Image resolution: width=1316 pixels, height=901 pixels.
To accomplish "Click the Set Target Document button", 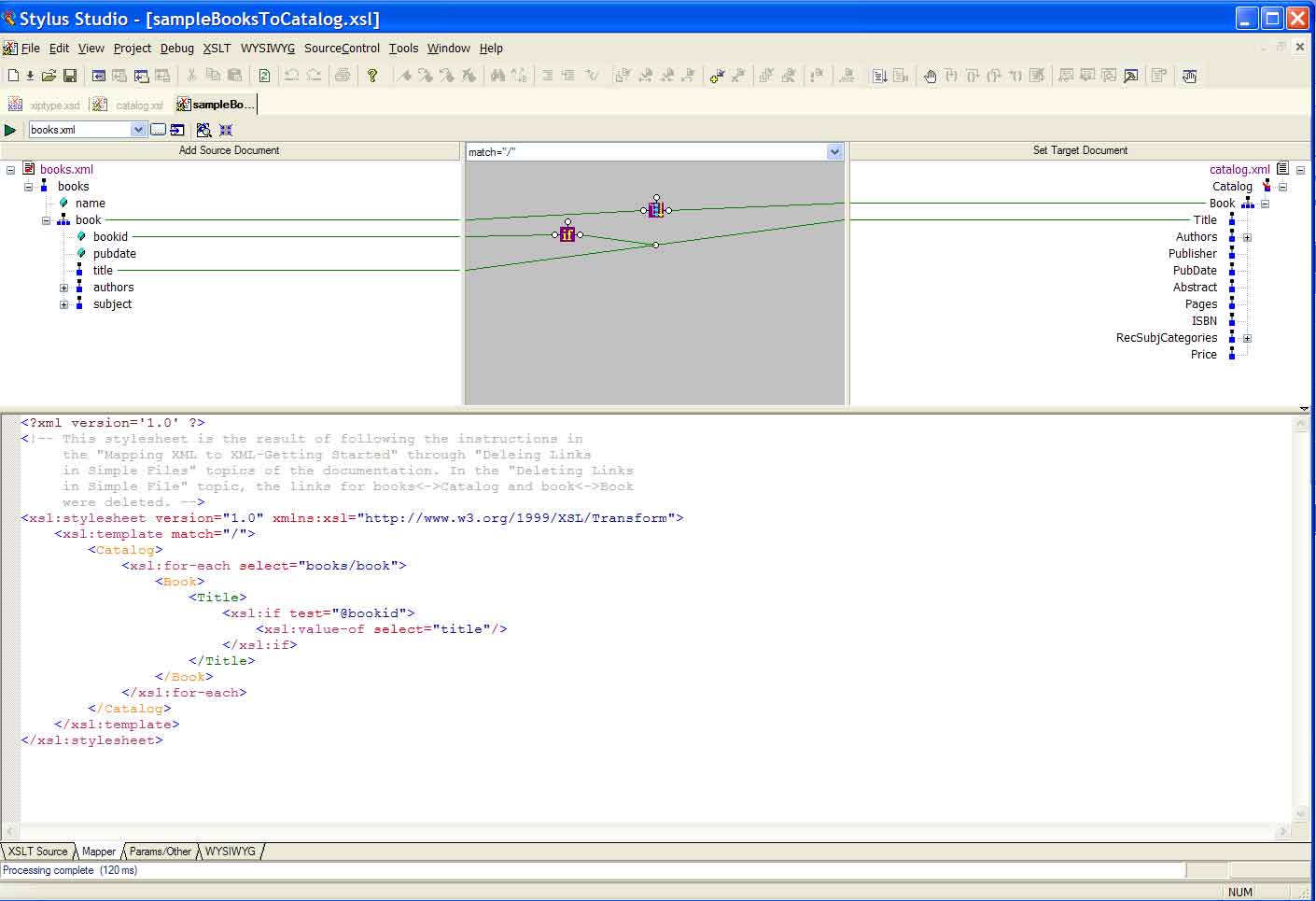I will point(1080,150).
